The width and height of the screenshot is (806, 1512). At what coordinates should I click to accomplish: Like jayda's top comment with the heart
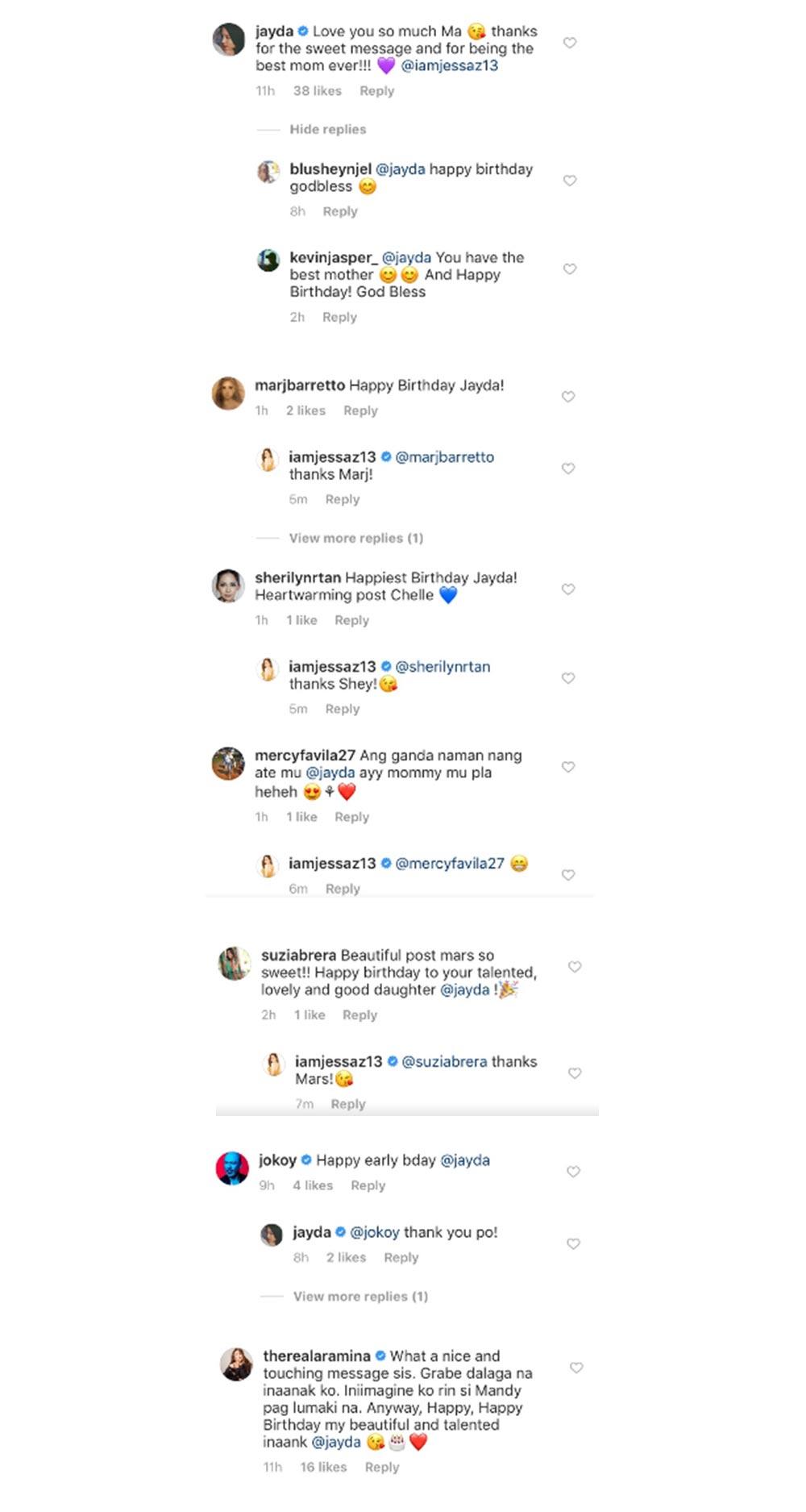[x=570, y=43]
